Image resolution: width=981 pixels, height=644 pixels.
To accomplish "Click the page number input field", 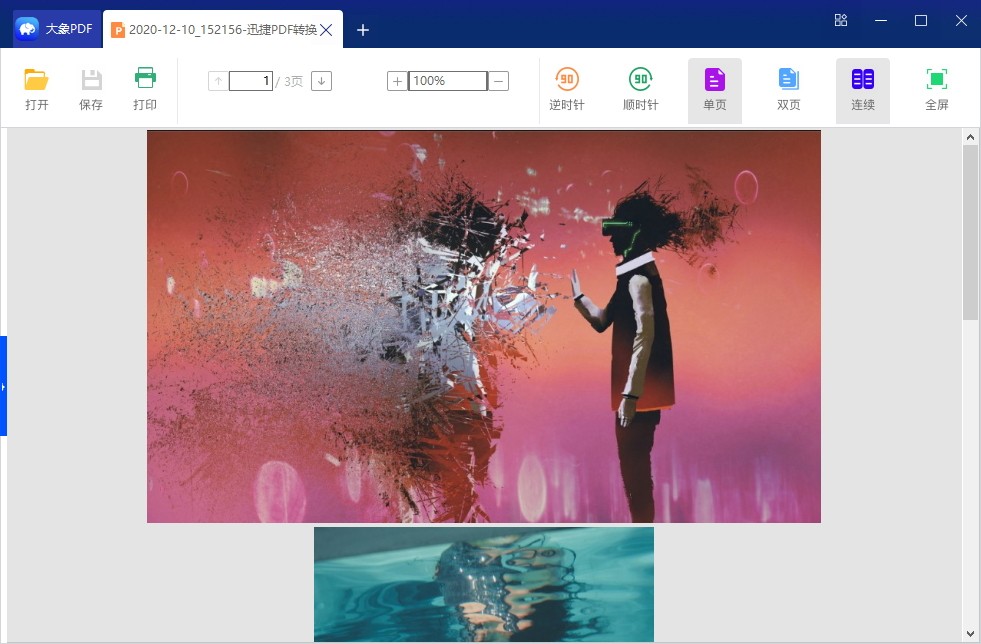I will pyautogui.click(x=251, y=81).
